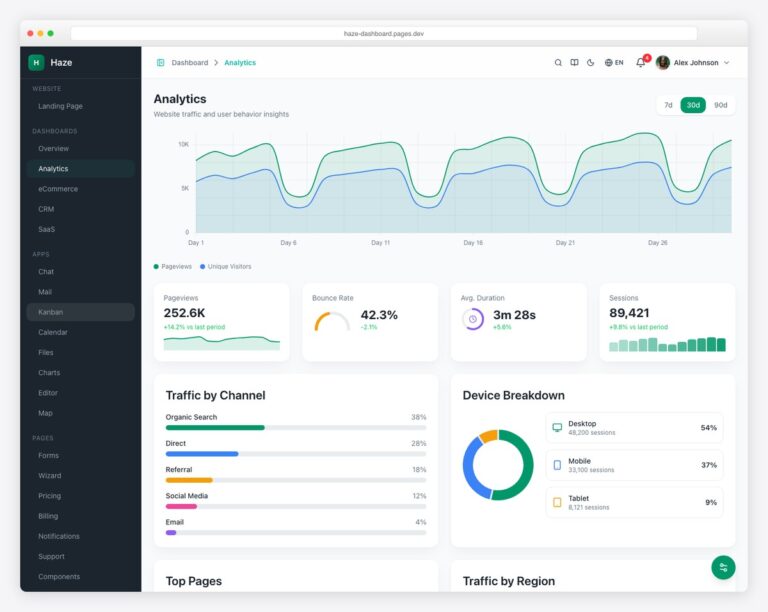The image size is (768, 612).
Task: Toggle the Pageviews legend series
Action: [x=172, y=266]
